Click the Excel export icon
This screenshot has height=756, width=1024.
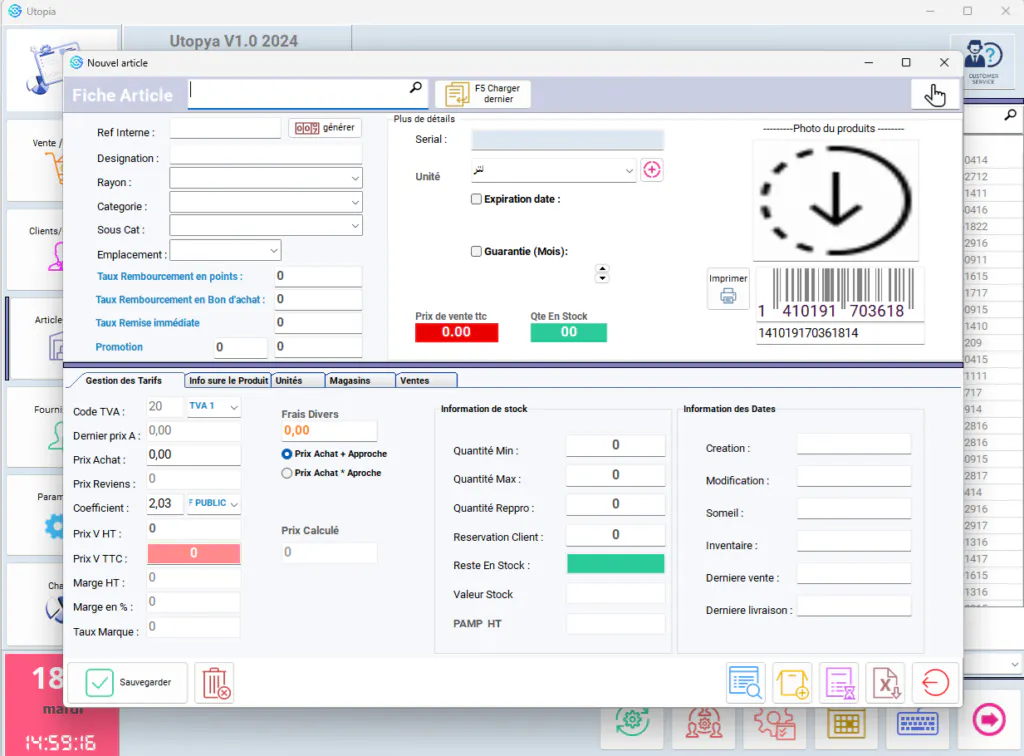(886, 683)
